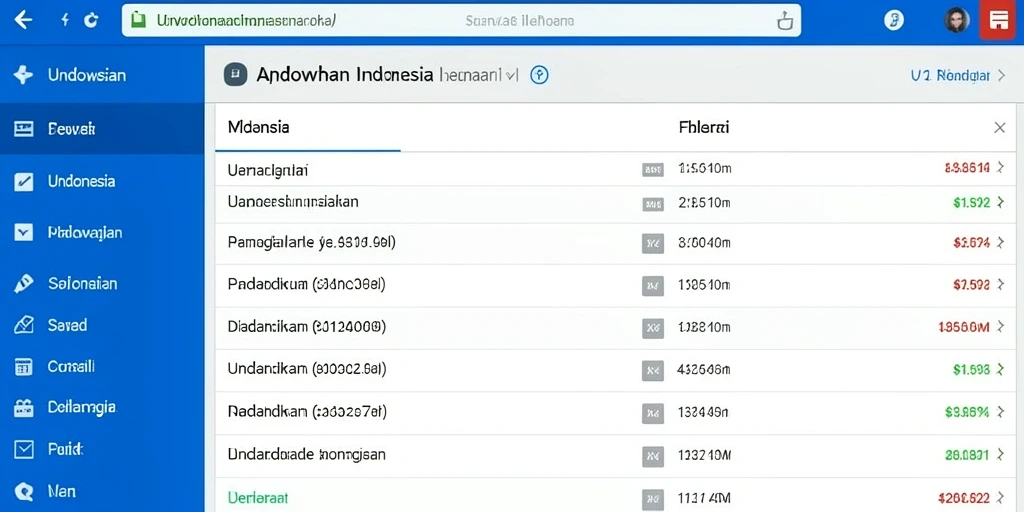
Task: Click the red $2.674 amount
Action: (972, 244)
